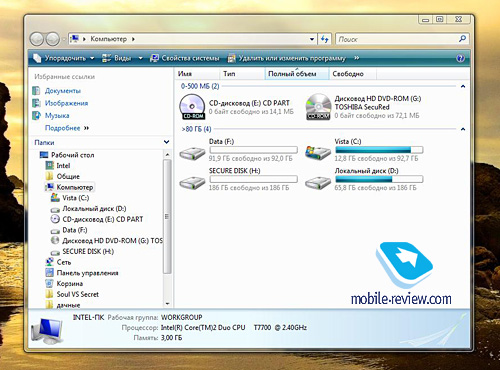Click the Музыка favorites icon
The height and width of the screenshot is (370, 500).
tap(36, 115)
